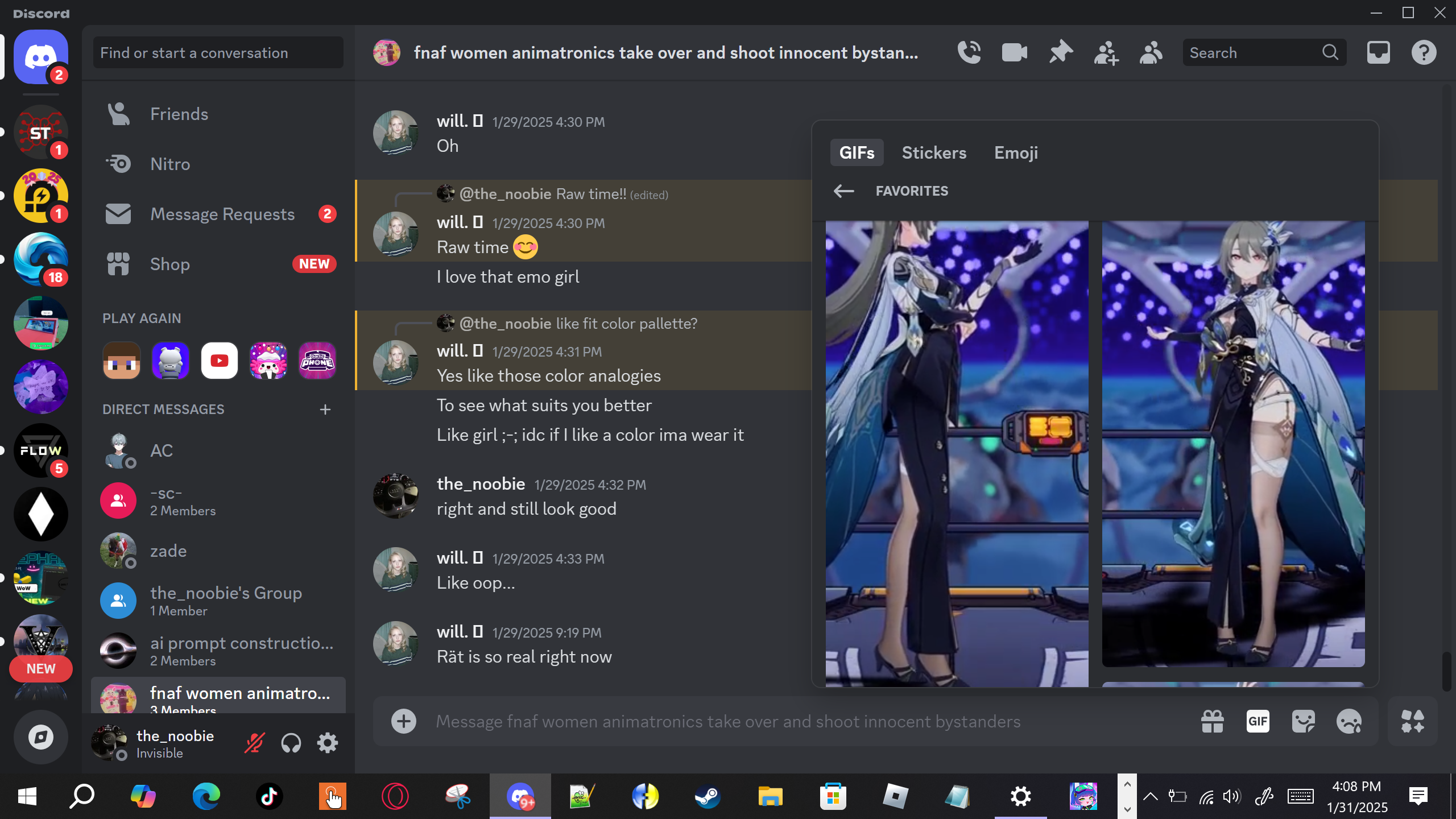Switch to the Stickers tab

pyautogui.click(x=934, y=152)
